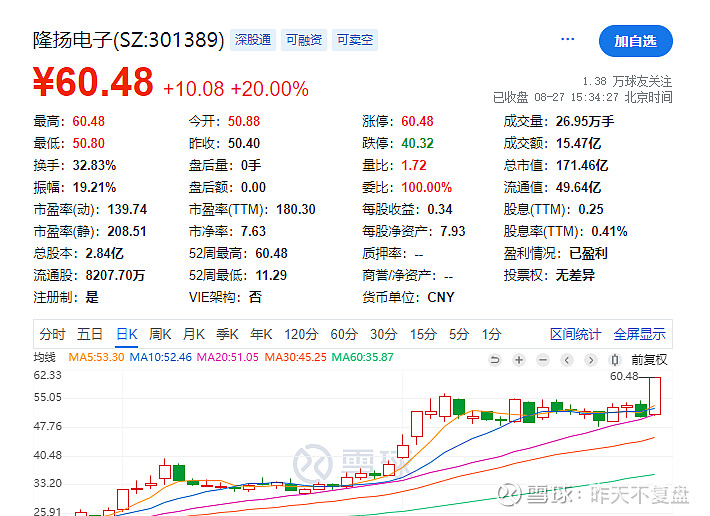This screenshot has height=516, width=710.
Task: Click 市盈率(TTM) value 180.30
Action: [296, 209]
